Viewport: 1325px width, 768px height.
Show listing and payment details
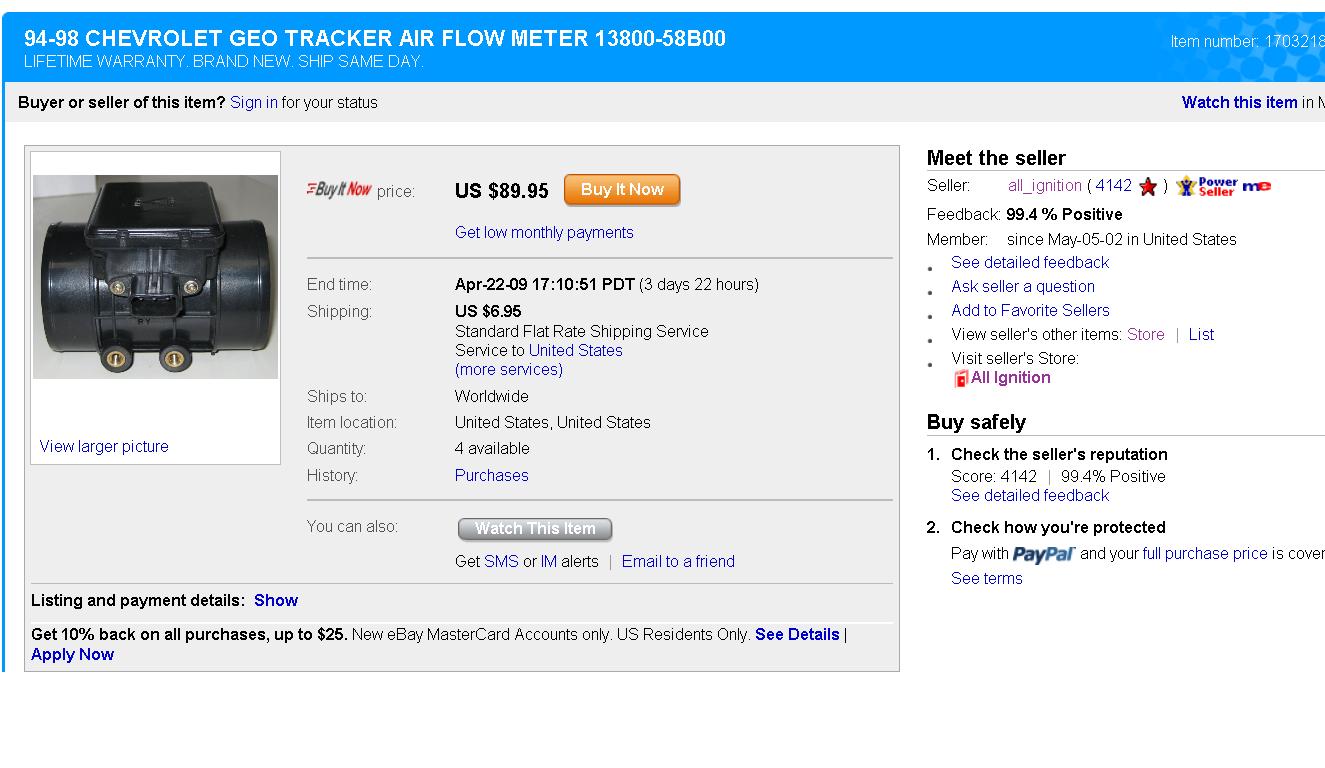(276, 600)
